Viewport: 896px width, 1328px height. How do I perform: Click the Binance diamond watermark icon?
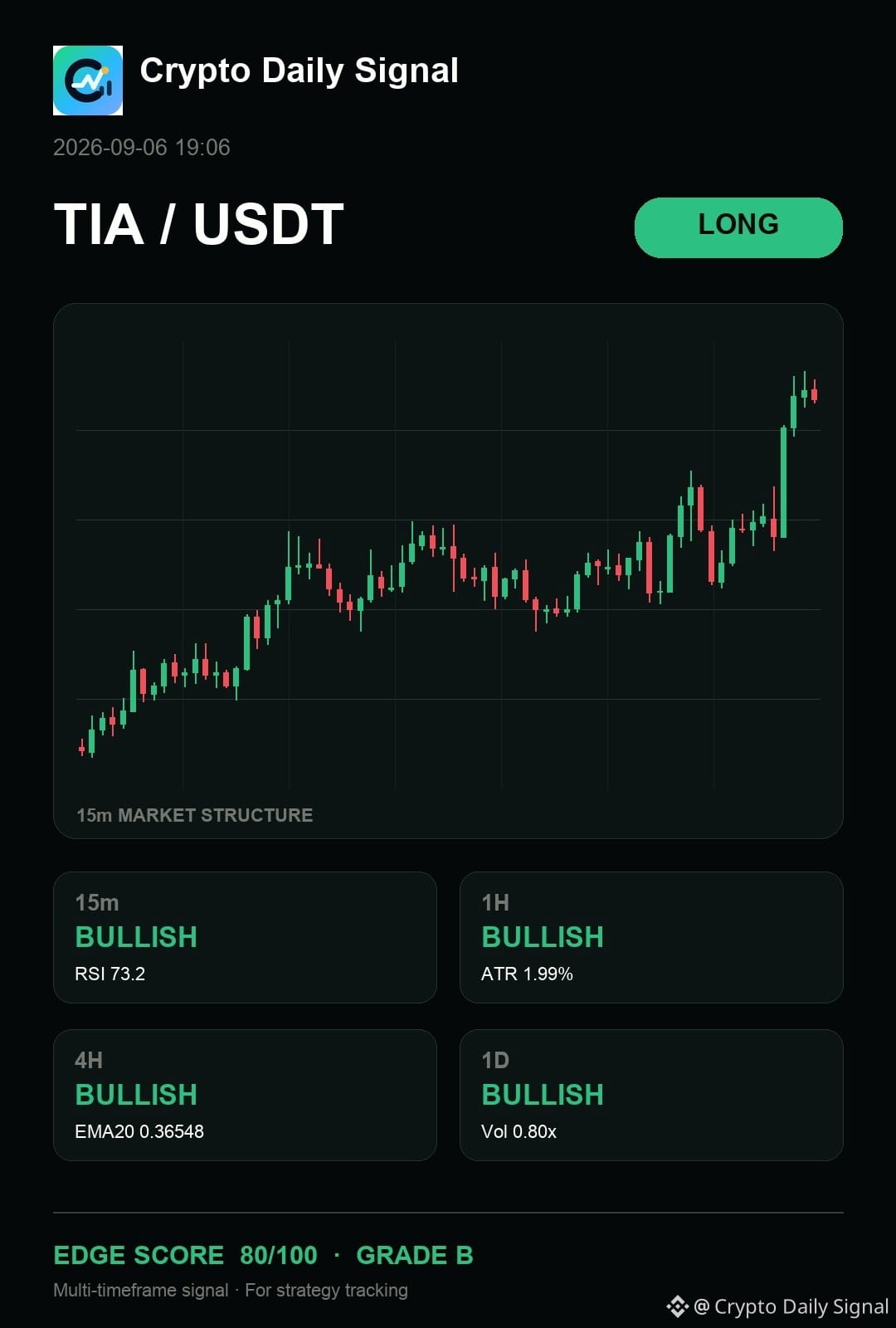click(677, 1306)
